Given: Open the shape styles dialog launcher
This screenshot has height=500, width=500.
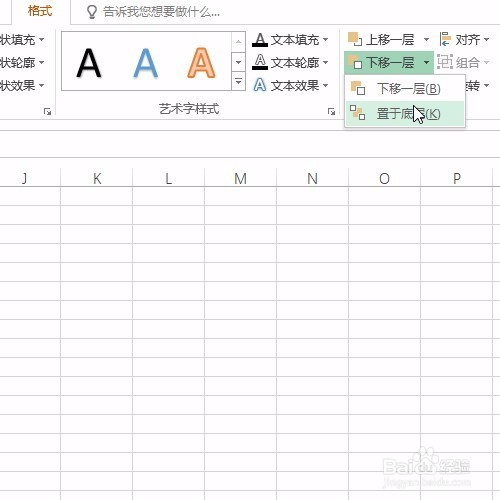Looking at the screenshot, I should [x=47, y=112].
